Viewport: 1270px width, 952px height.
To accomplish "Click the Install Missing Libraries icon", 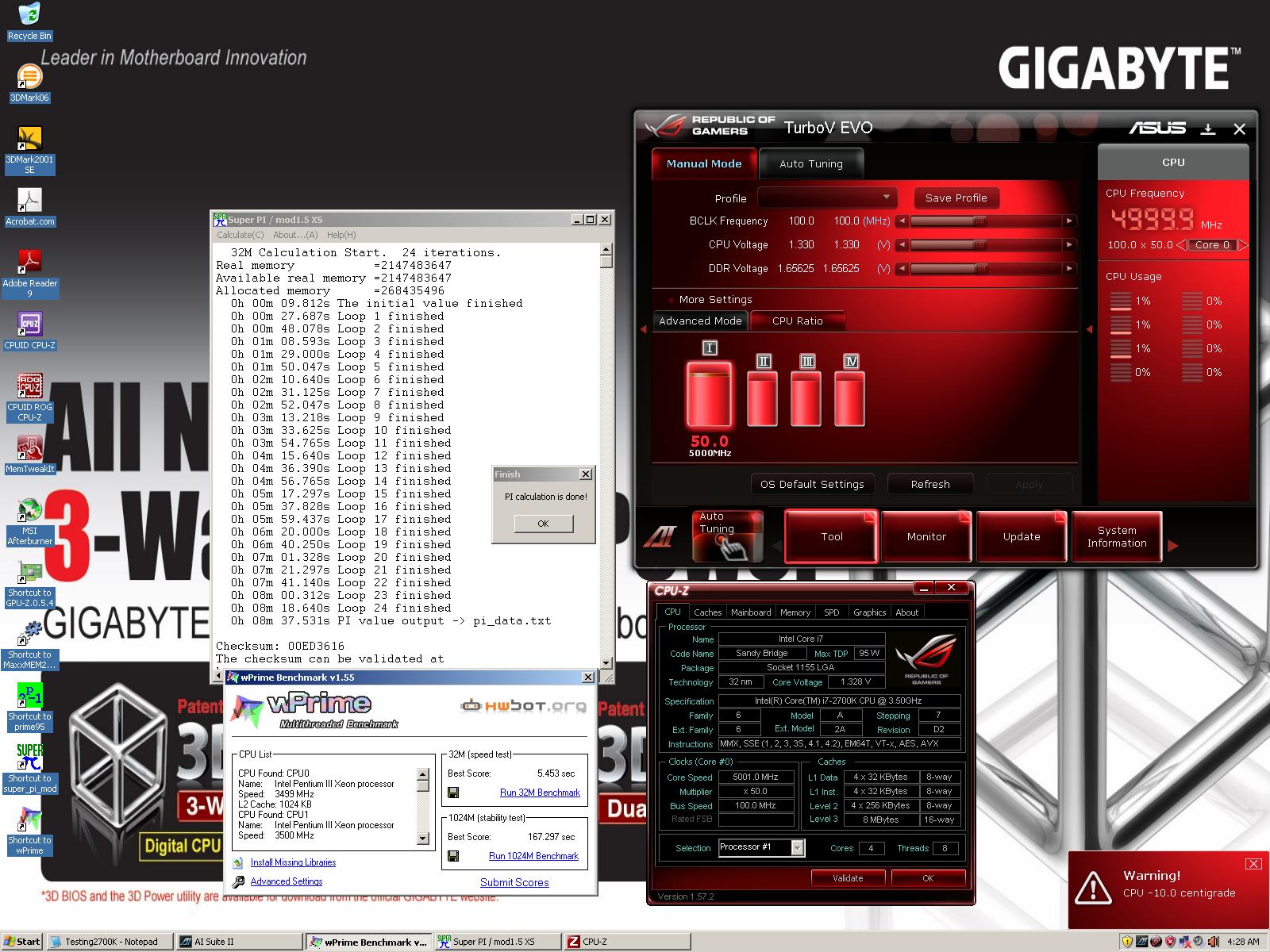I will tap(238, 862).
